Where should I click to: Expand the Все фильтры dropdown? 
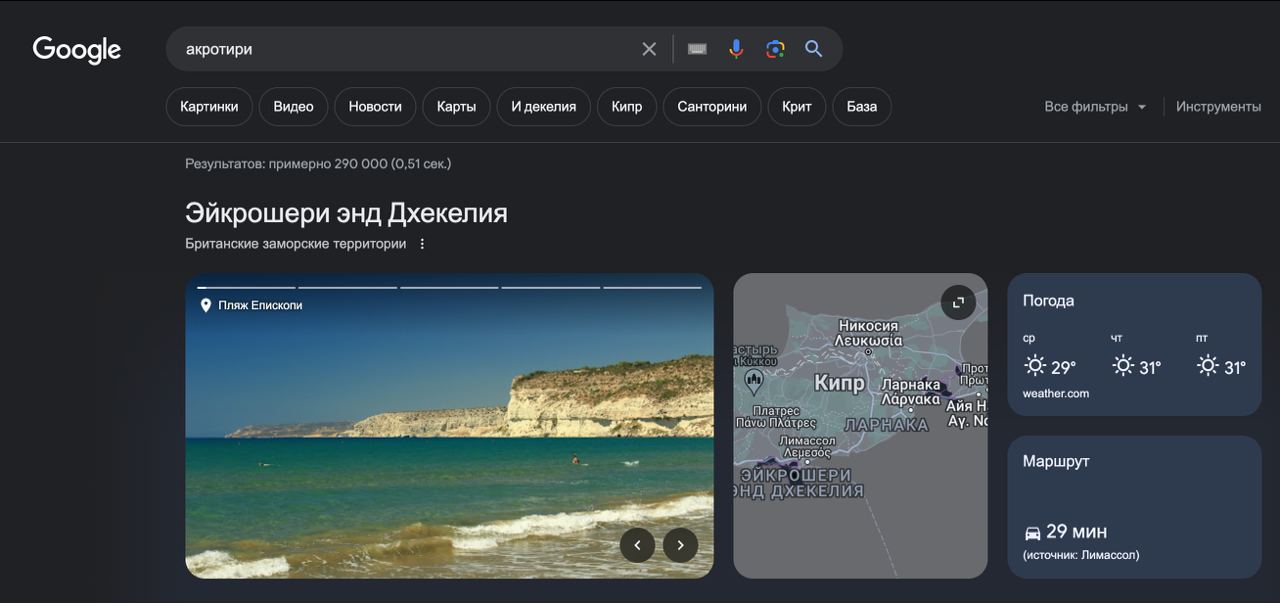coord(1095,107)
